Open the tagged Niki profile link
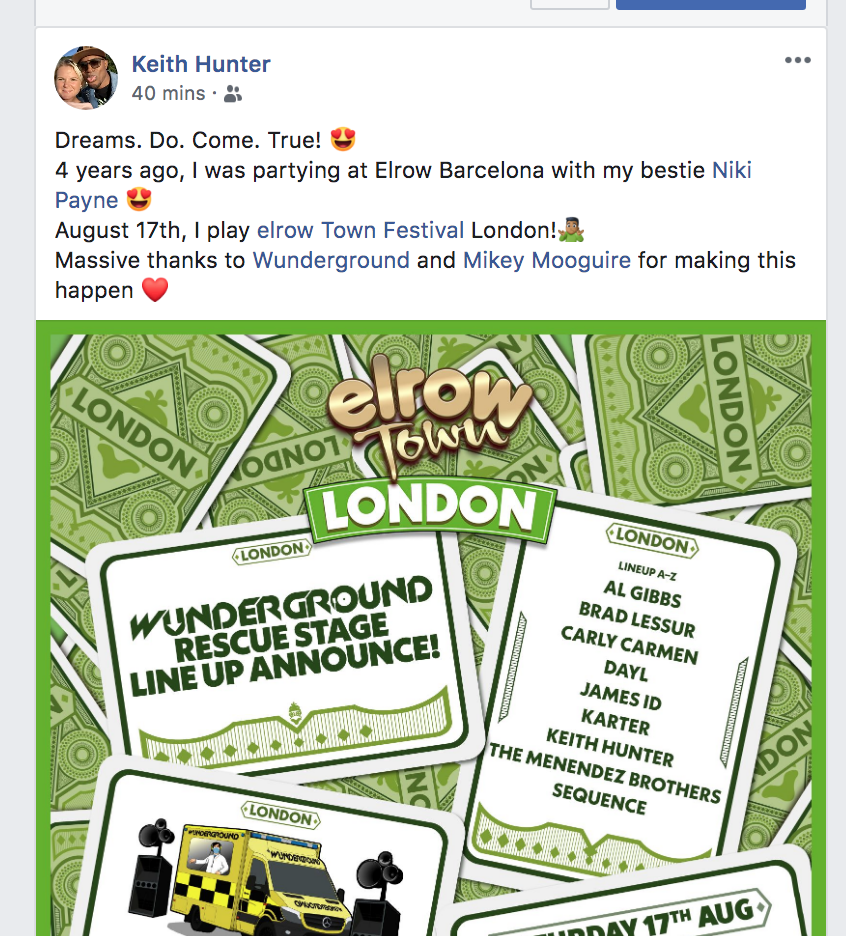This screenshot has height=936, width=846. 731,170
